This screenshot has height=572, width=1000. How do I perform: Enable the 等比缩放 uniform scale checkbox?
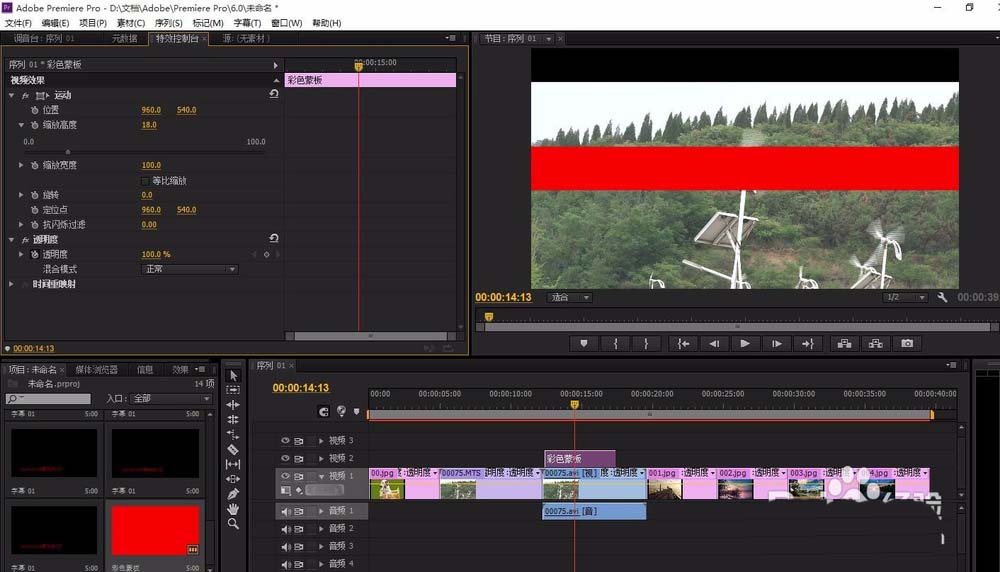pyautogui.click(x=145, y=180)
